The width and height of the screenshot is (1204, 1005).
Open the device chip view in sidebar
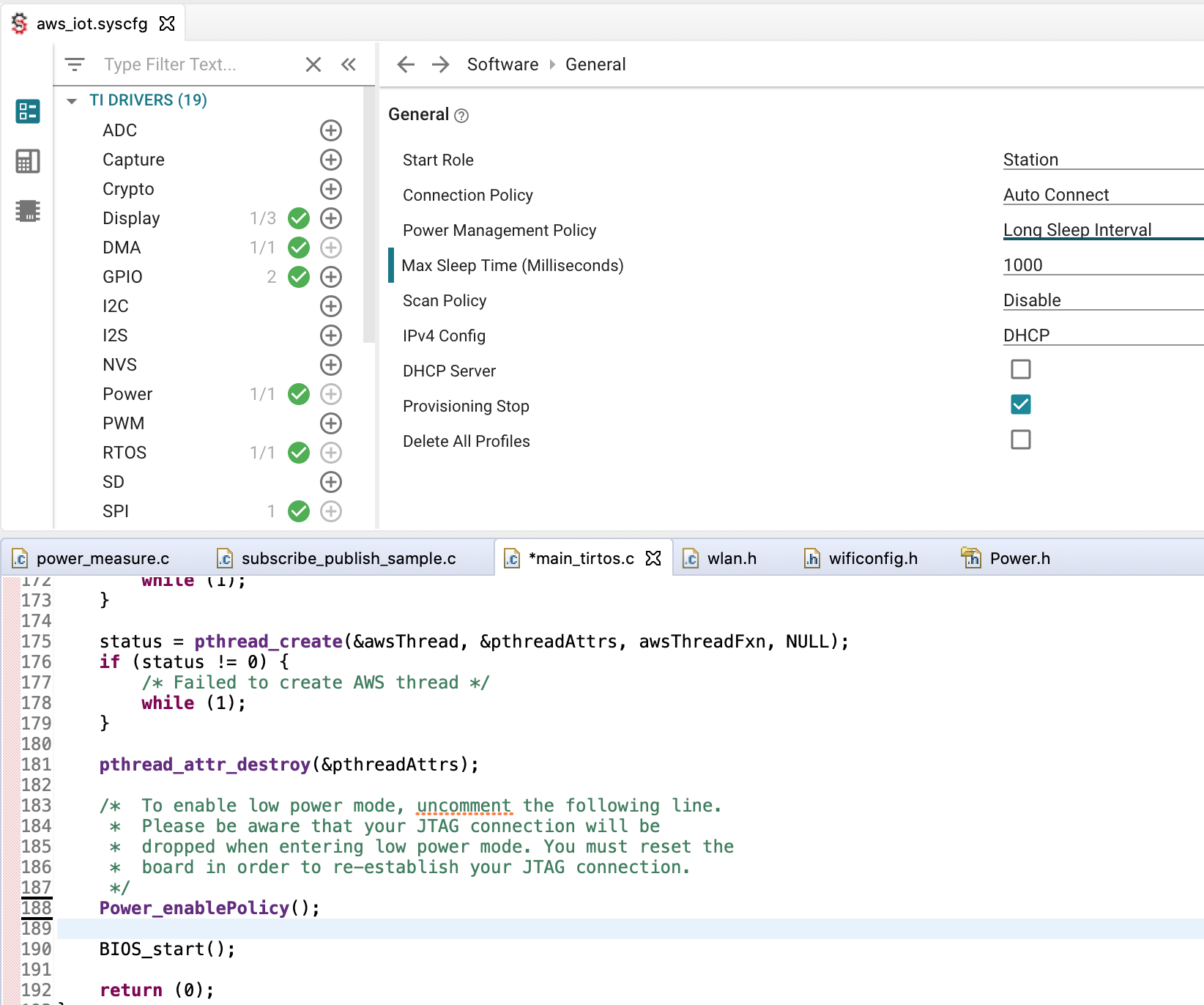tap(28, 211)
